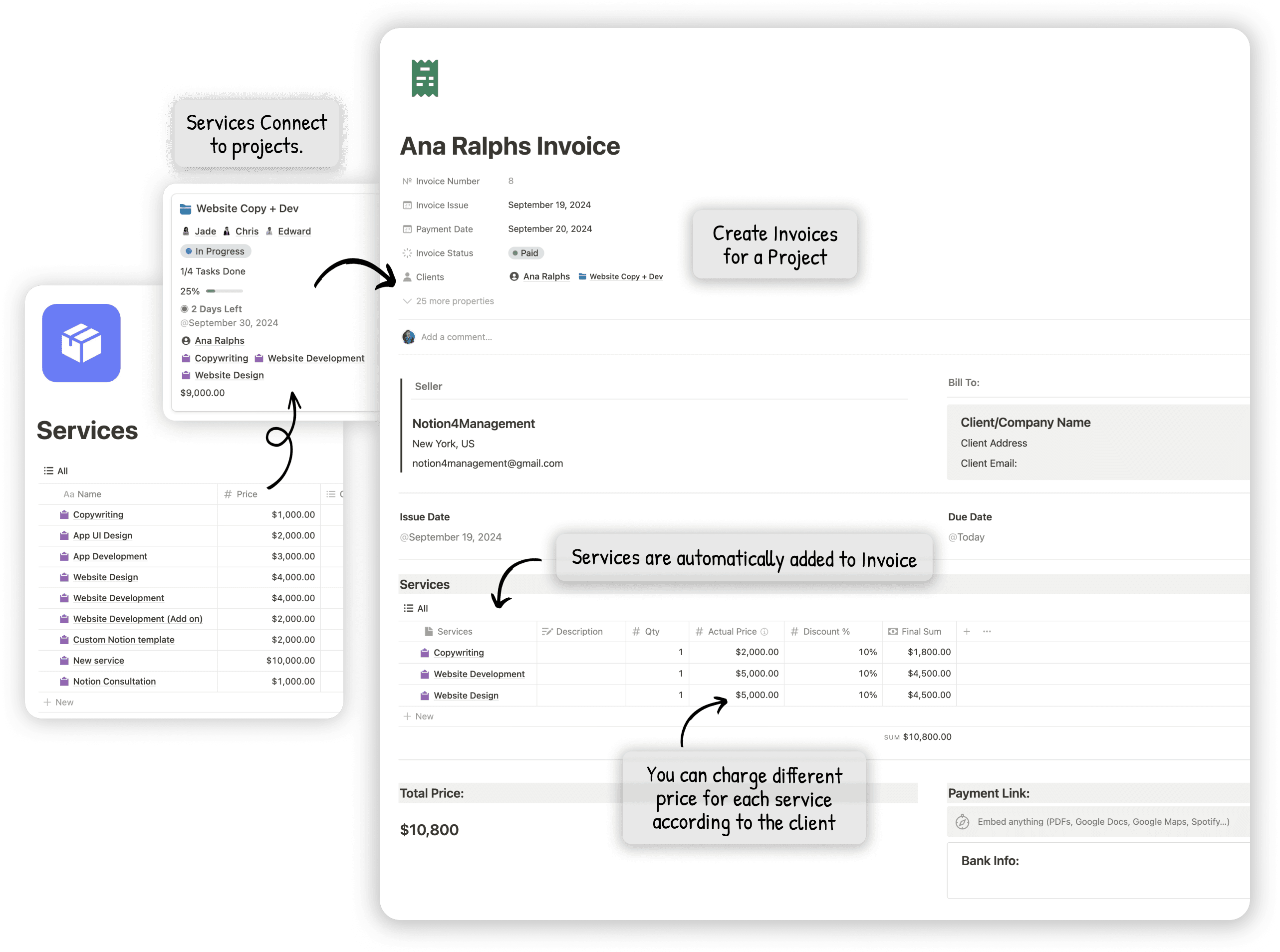Click the calendar icon beside Invoice Issue

[407, 205]
